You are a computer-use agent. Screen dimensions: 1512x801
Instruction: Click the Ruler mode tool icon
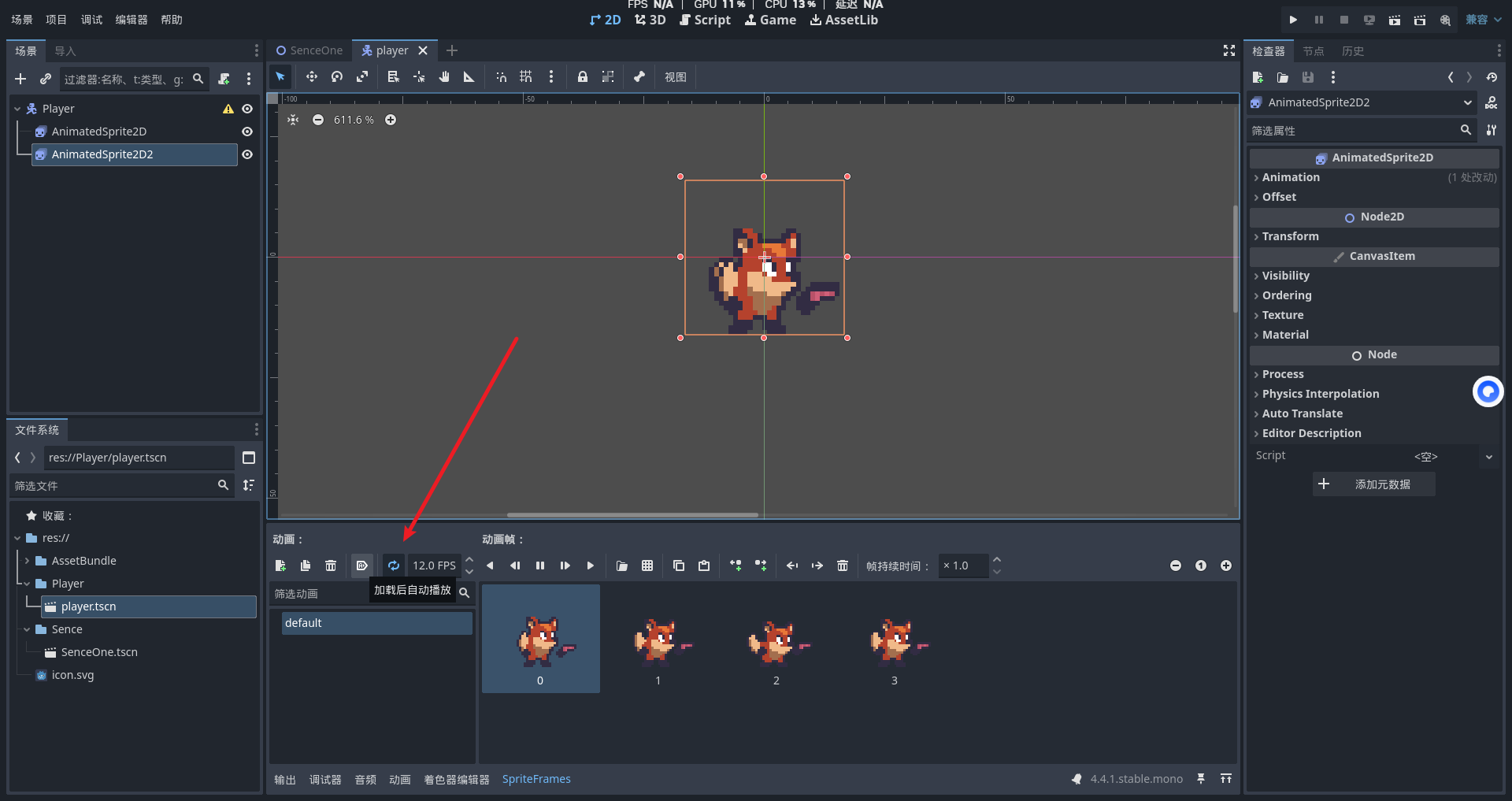click(x=469, y=77)
